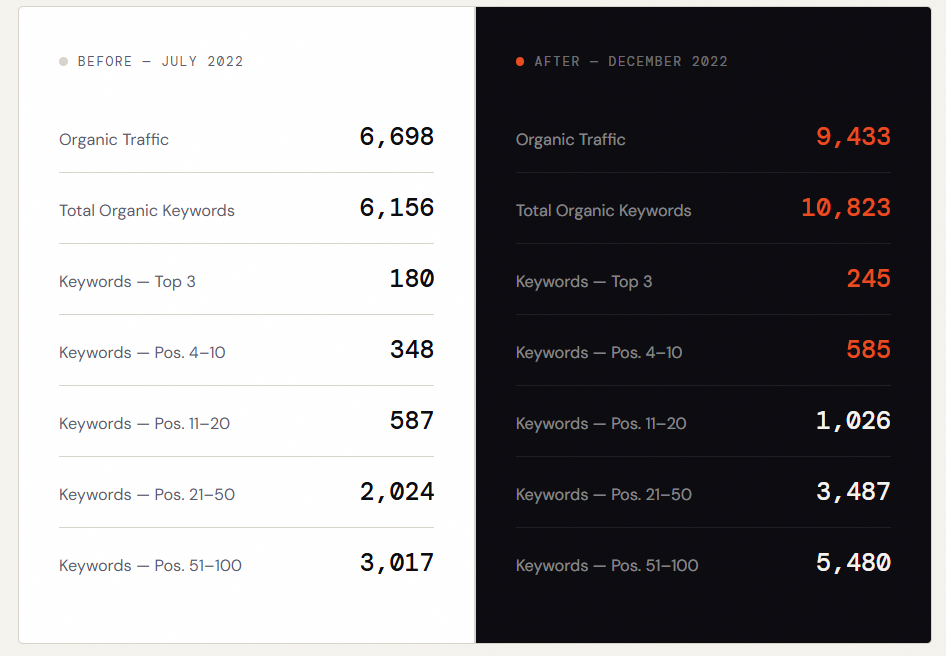Click the After Pos. 51–100 value 5,480

853,563
